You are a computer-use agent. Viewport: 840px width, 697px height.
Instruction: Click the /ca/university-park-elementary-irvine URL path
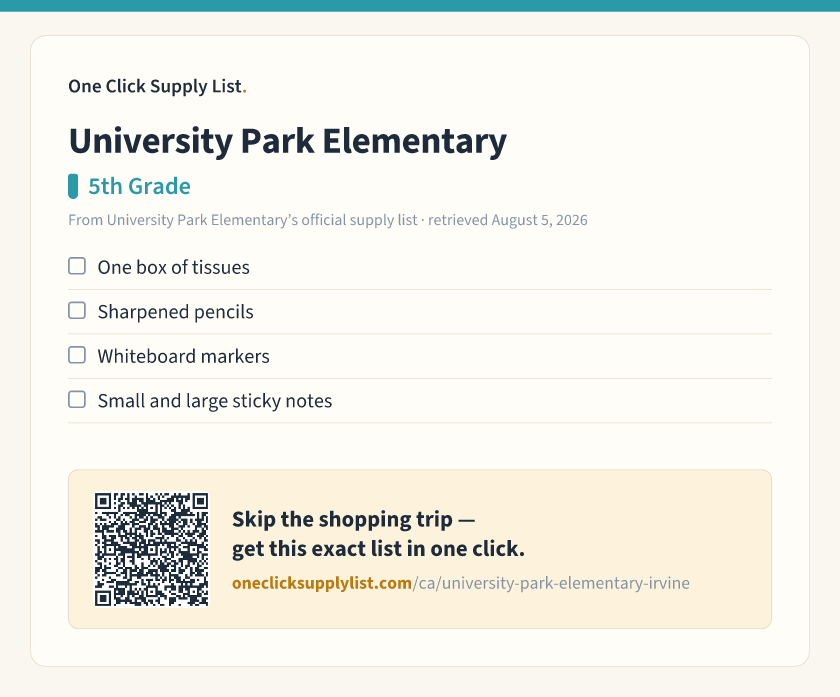coord(551,583)
